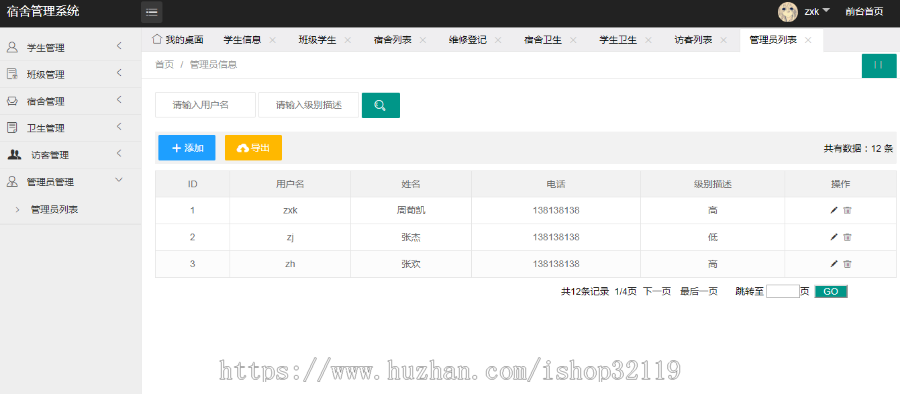Expand the 学生管理 menu chevron

(119, 46)
